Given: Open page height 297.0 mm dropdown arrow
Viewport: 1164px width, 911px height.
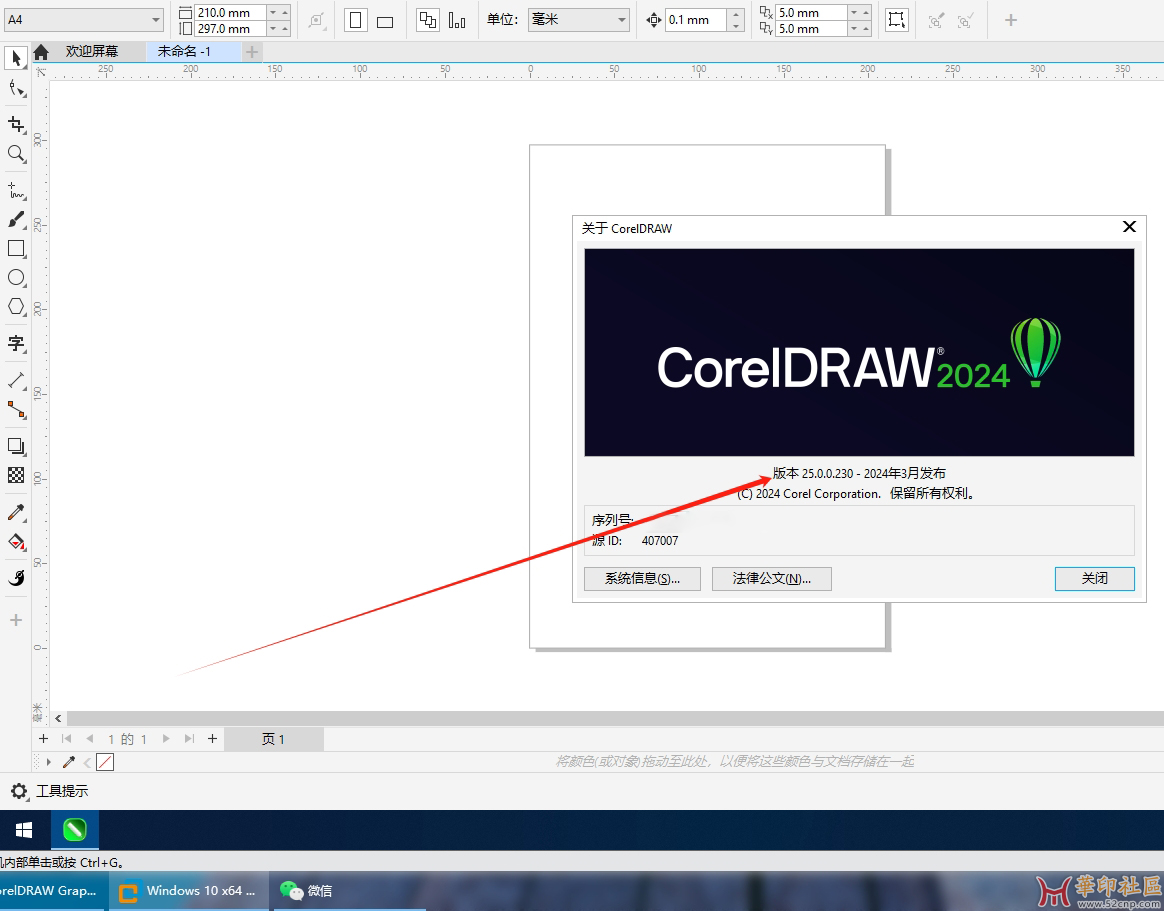Looking at the screenshot, I should (272, 28).
